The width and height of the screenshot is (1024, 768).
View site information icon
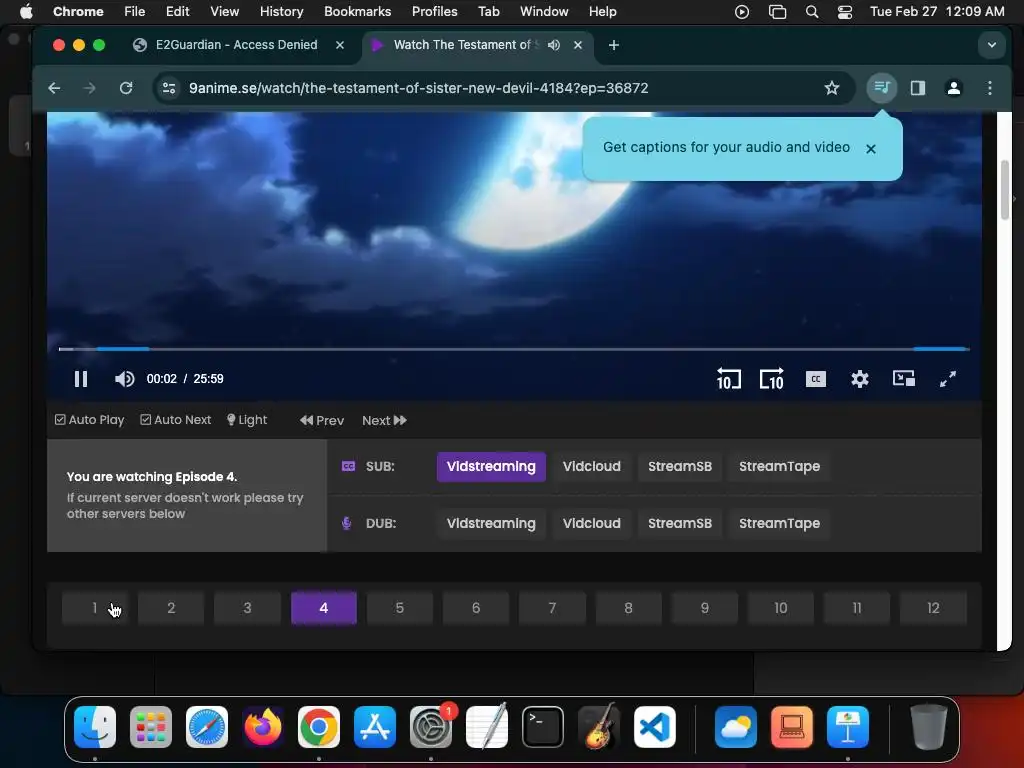[169, 88]
